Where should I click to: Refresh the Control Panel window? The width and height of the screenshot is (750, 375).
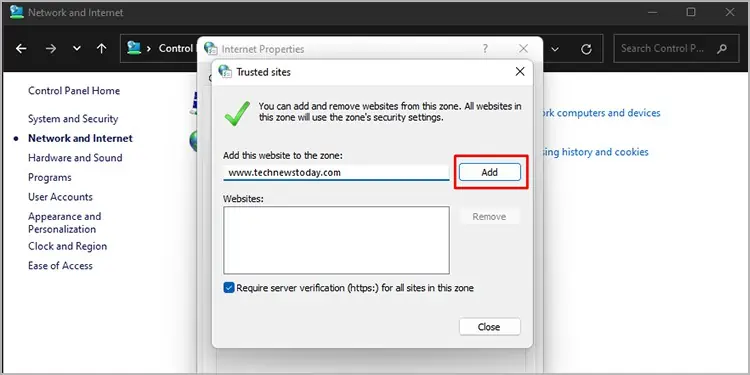(x=586, y=49)
